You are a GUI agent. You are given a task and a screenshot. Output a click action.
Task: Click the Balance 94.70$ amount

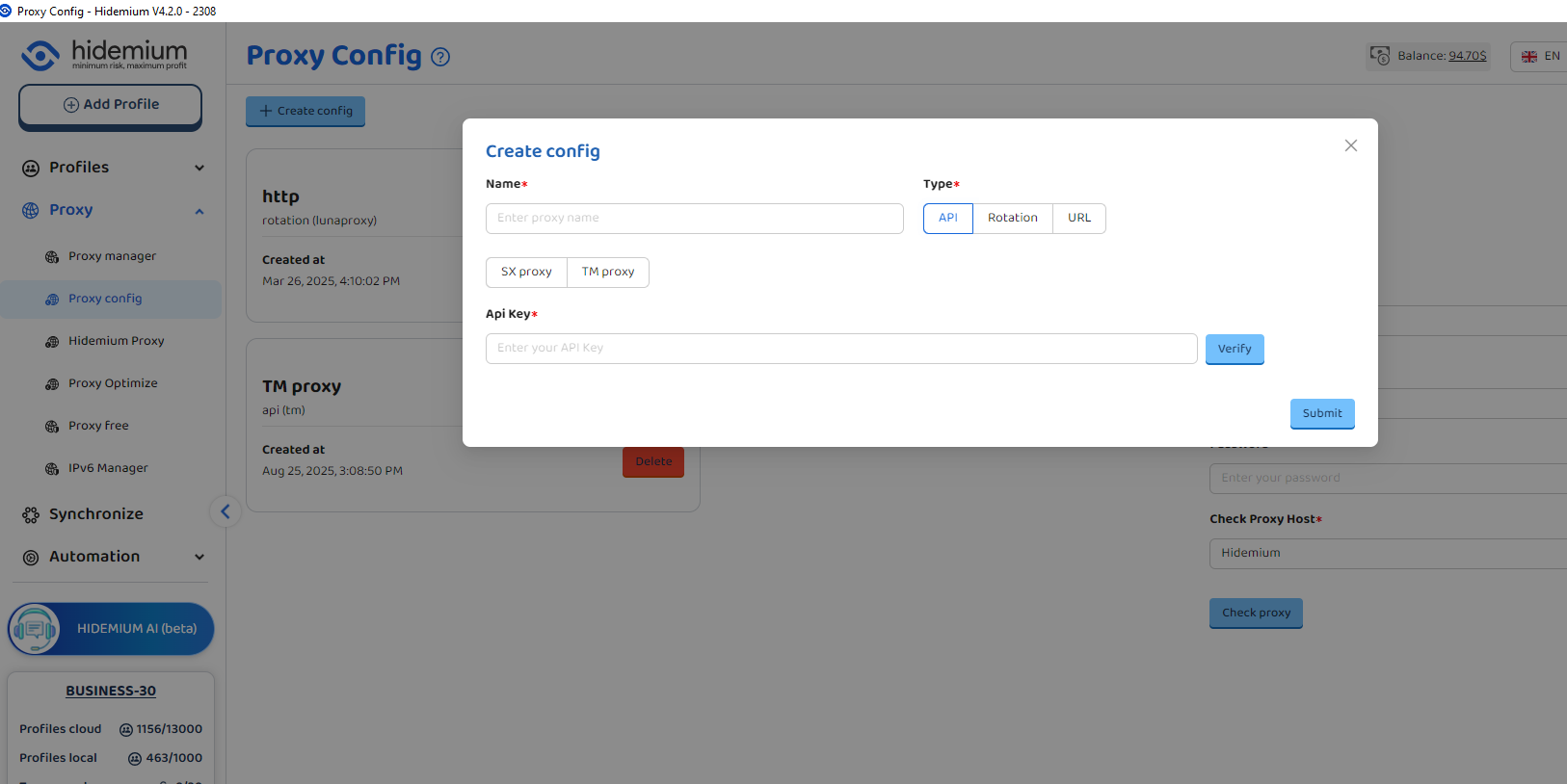(x=1468, y=56)
